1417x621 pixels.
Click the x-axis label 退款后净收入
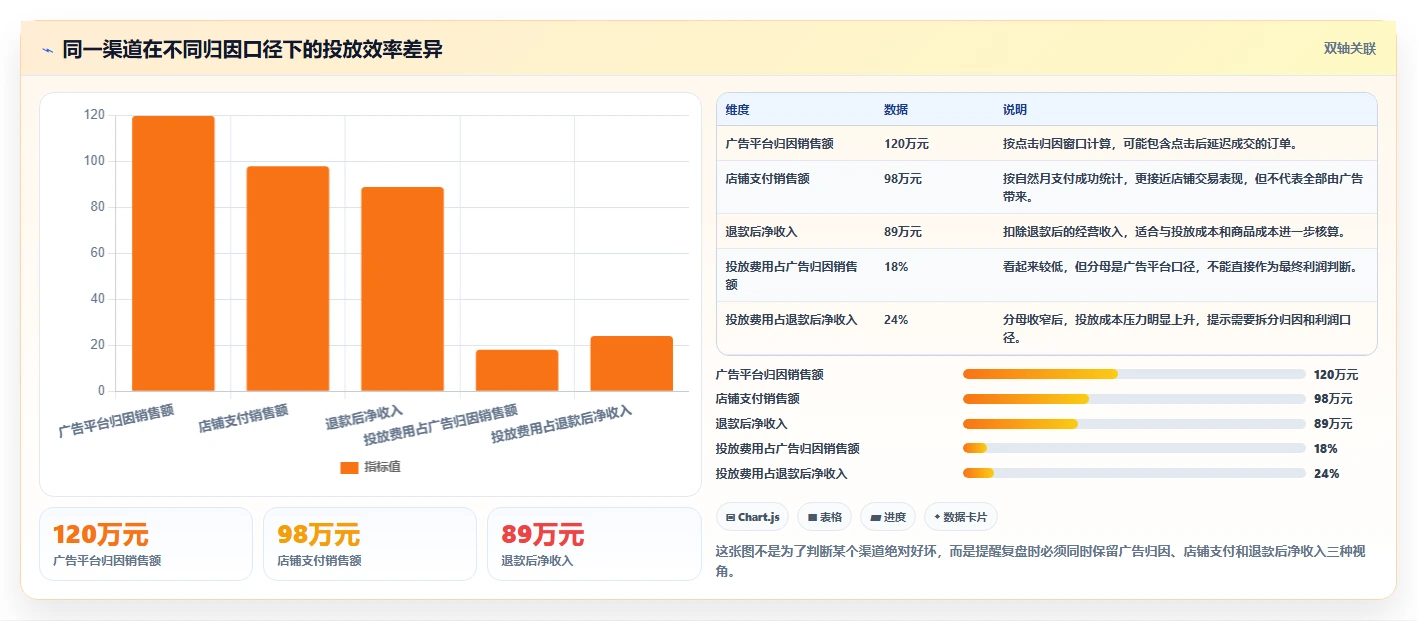click(364, 417)
